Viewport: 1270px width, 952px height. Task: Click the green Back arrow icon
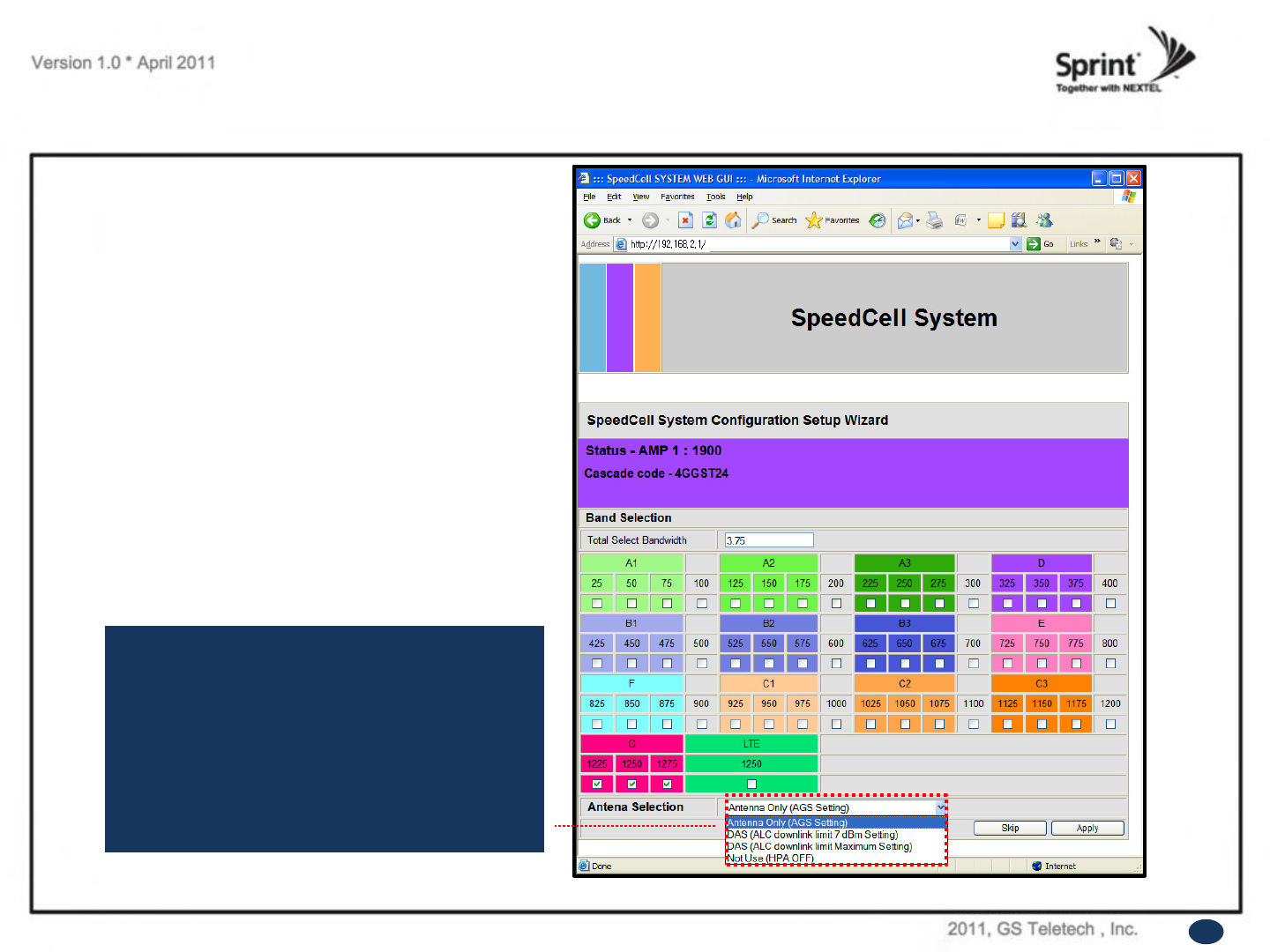point(592,220)
